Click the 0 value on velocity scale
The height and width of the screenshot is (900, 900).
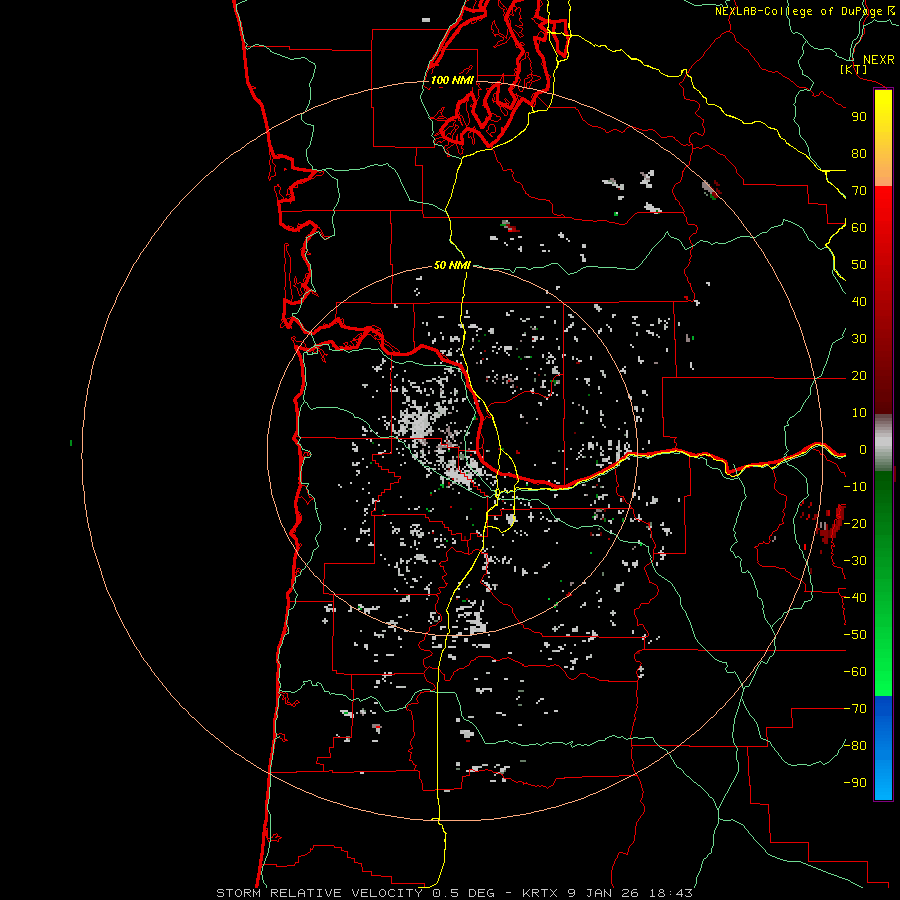[x=863, y=449]
